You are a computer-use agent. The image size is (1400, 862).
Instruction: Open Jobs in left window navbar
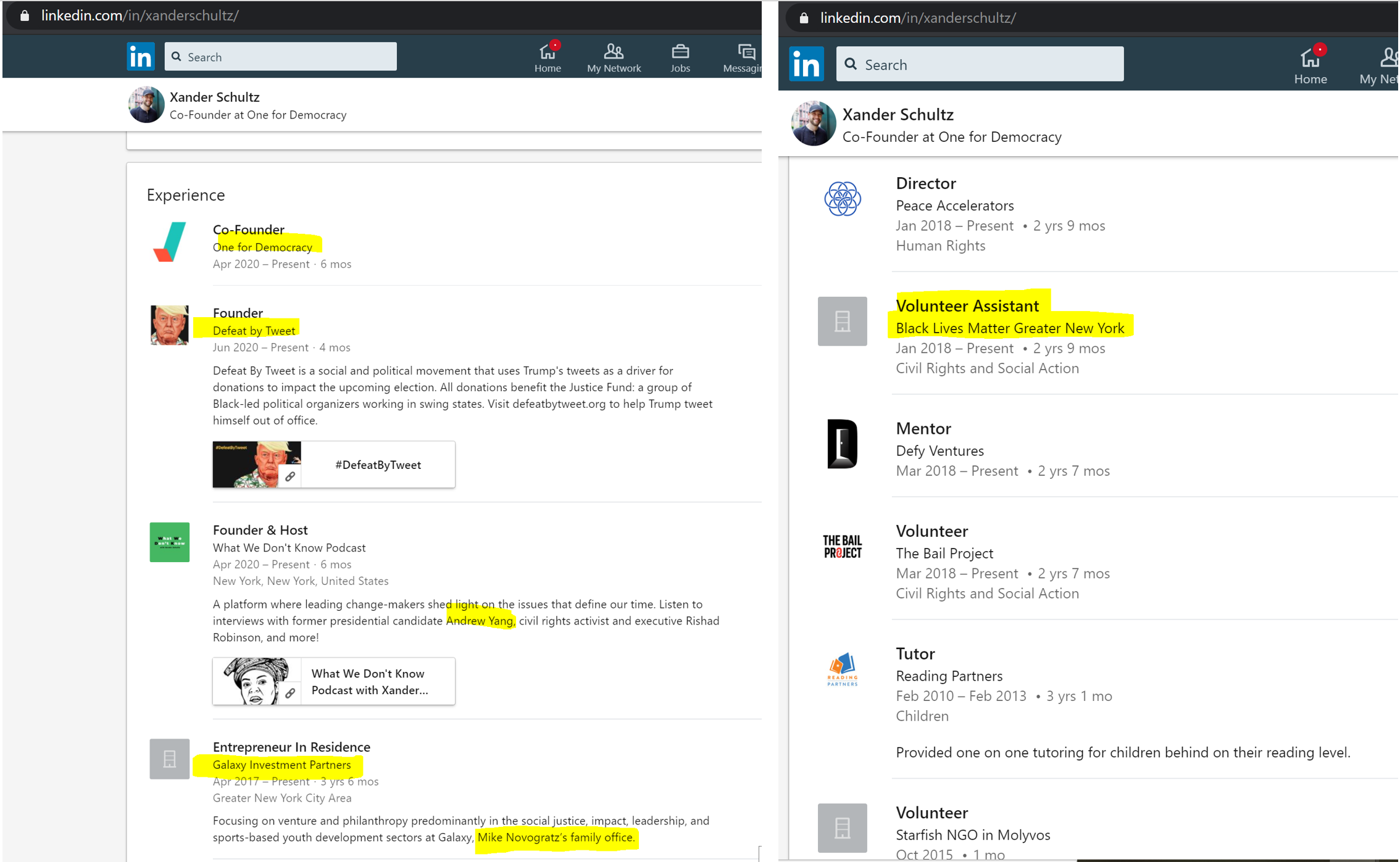680,58
